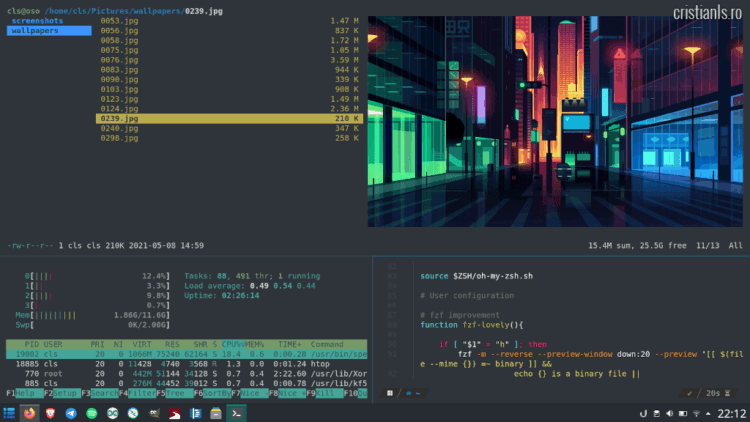Open the application launcher menu
Viewport: 750px width, 422px height.
tap(9, 412)
